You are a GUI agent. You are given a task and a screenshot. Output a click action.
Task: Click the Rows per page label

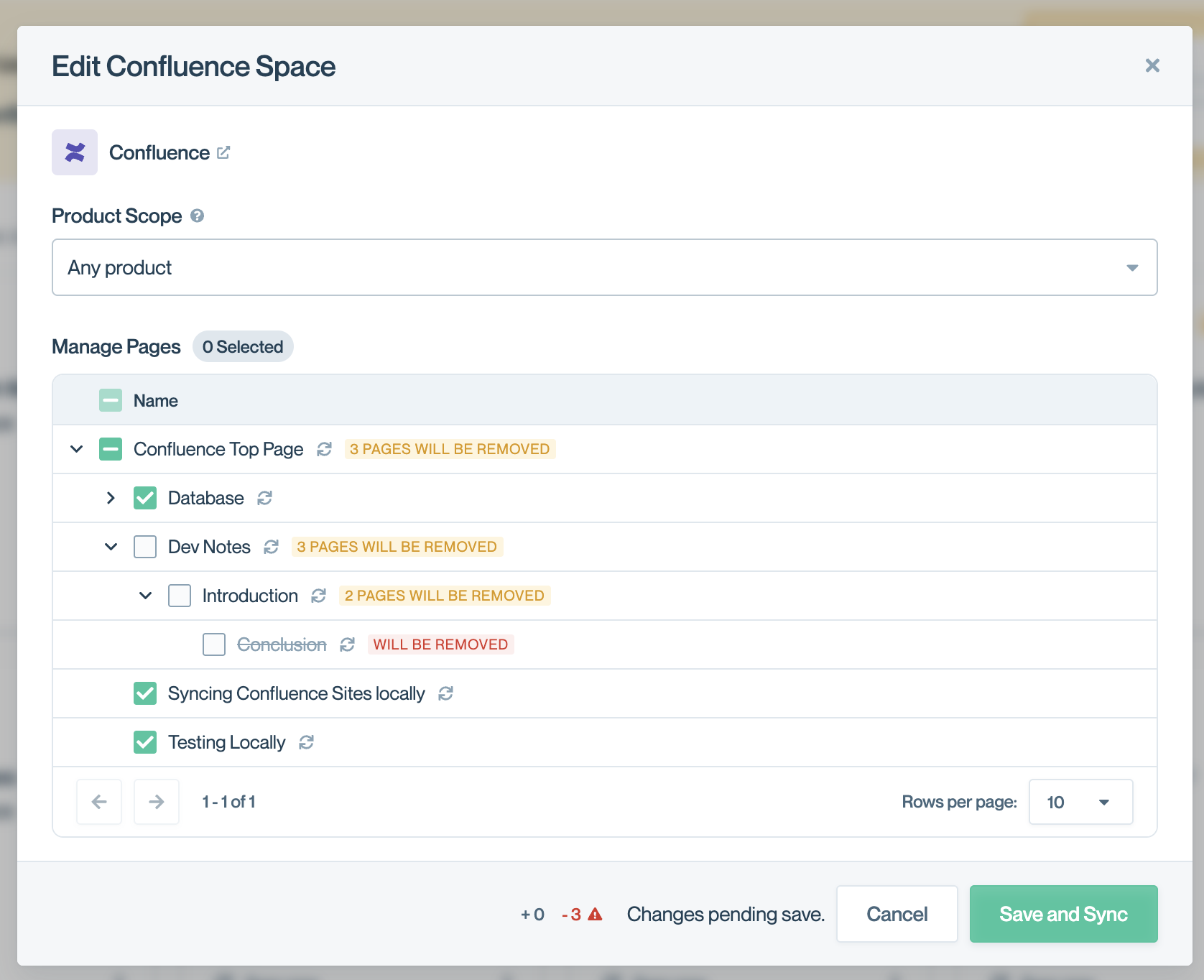[960, 802]
